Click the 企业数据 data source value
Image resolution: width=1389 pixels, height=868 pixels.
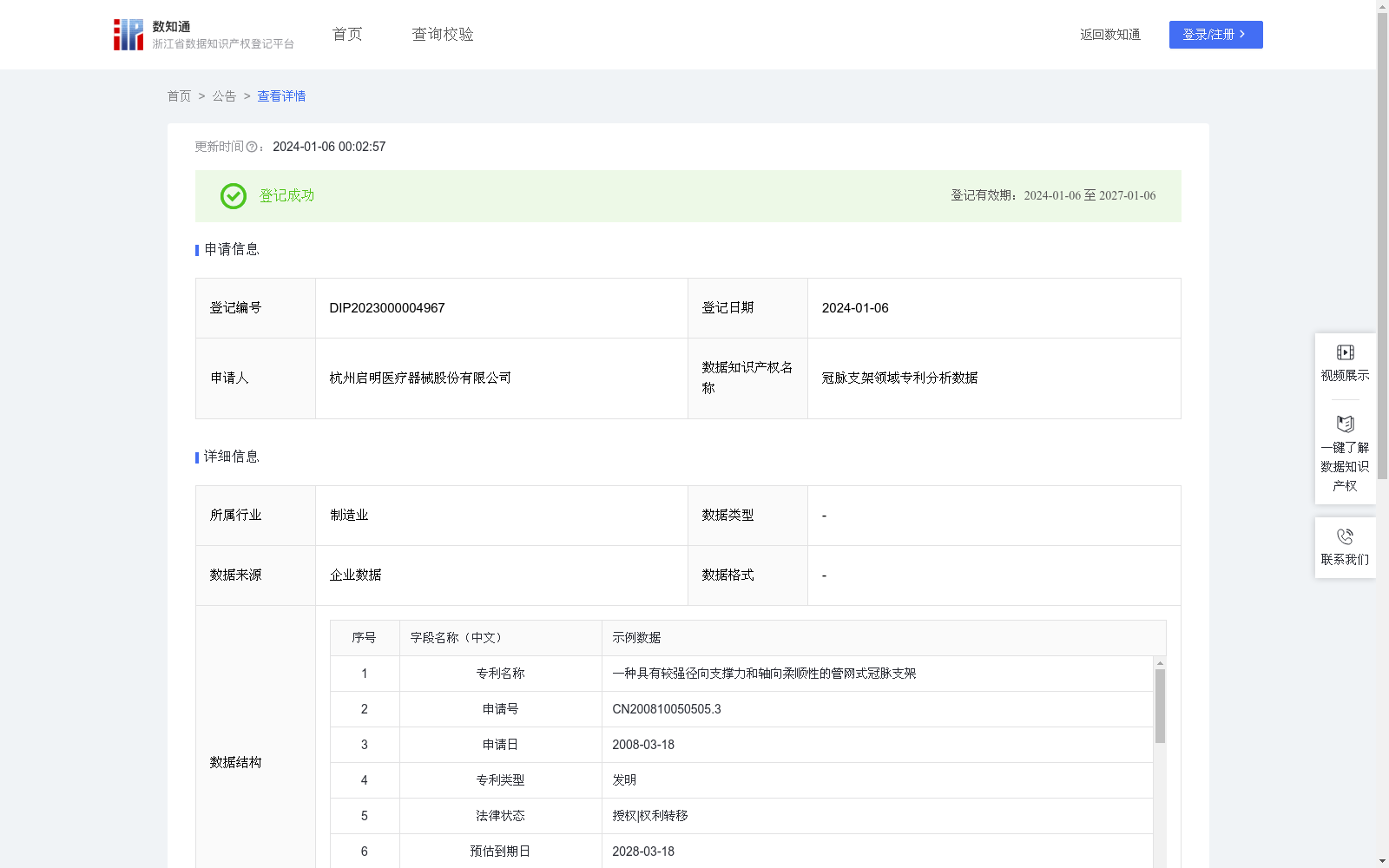click(355, 575)
